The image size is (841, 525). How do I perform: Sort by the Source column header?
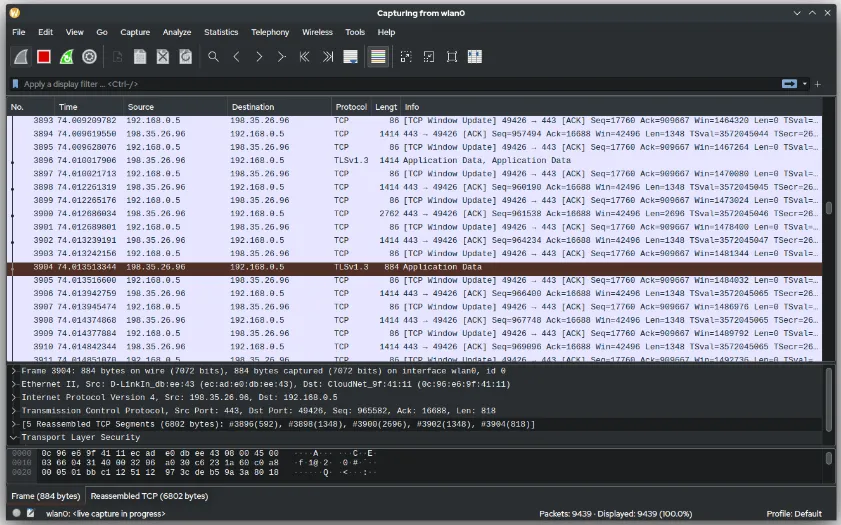175,107
